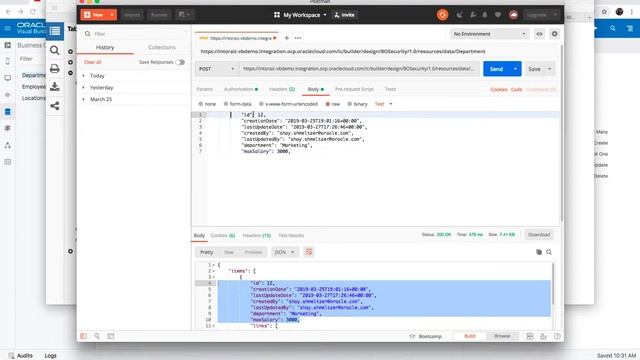640x360 pixels.
Task: Open the POST method dropdown
Action: (216, 69)
